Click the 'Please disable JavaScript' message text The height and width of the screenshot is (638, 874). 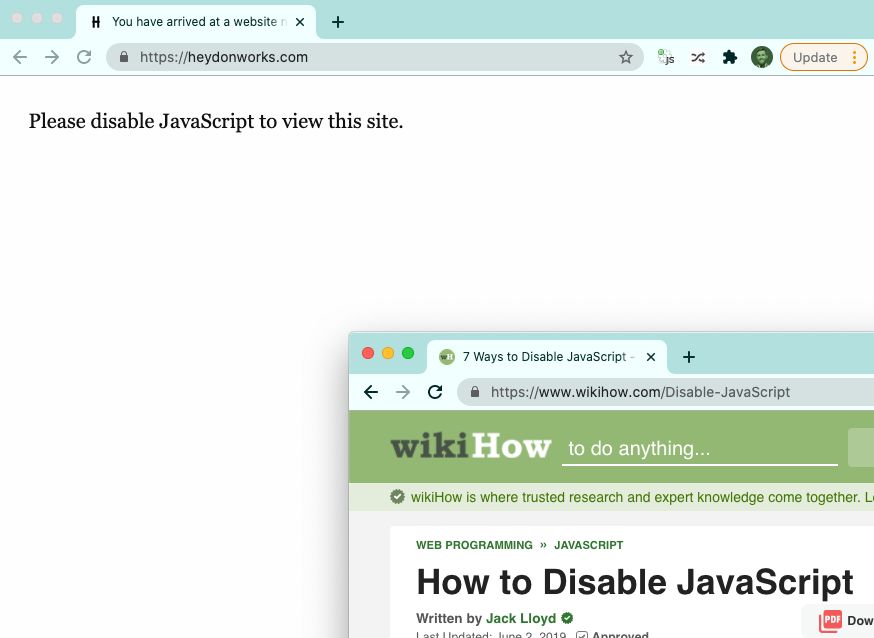point(216,121)
